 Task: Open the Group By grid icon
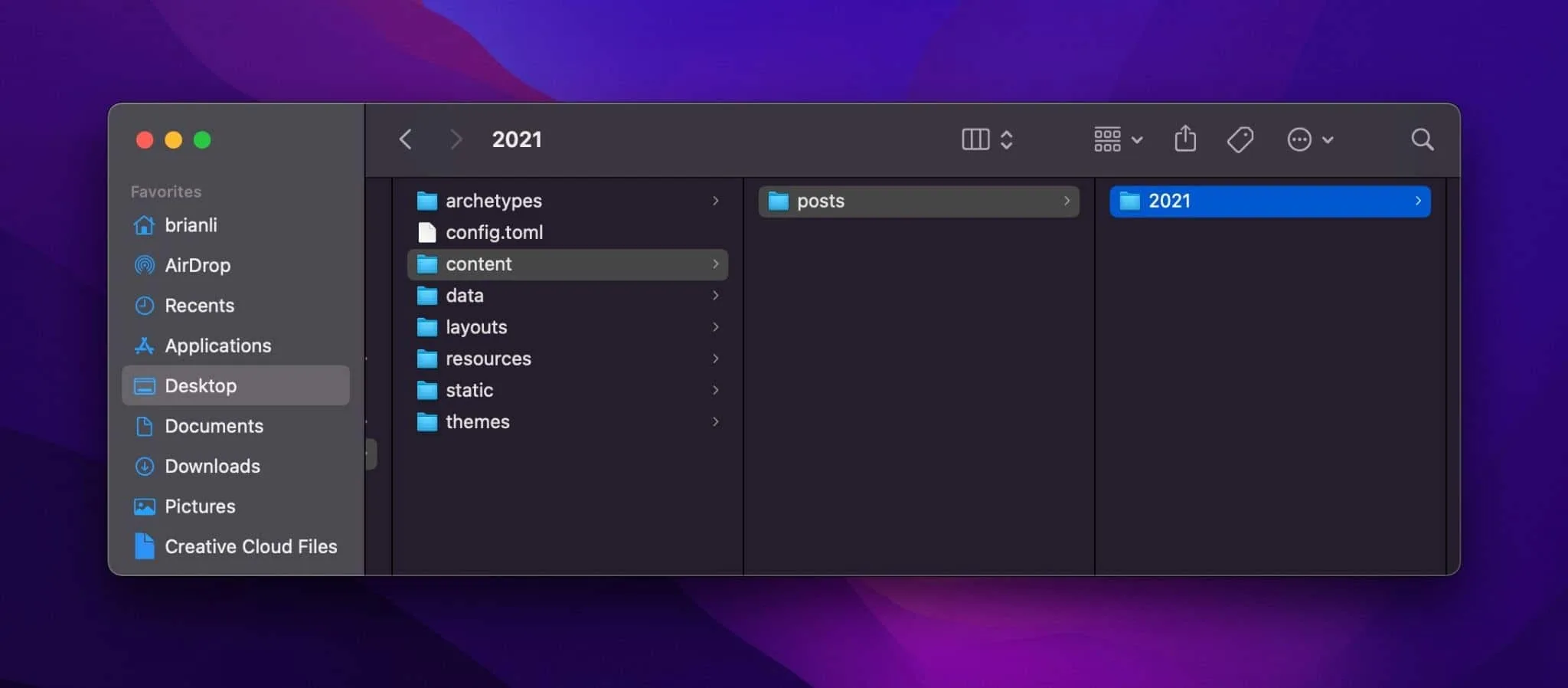[1107, 139]
